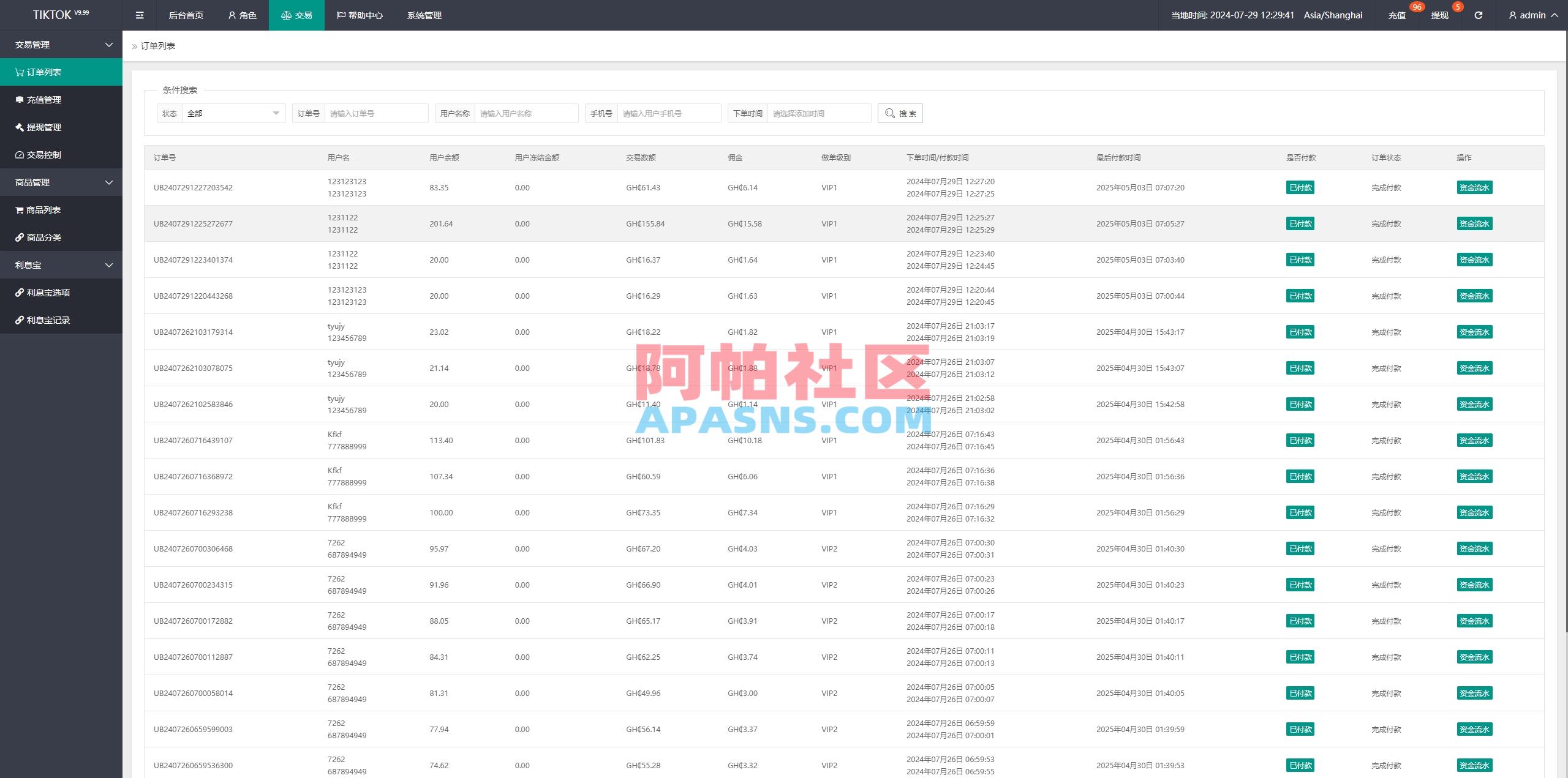Click the 商品列表 shopping cart icon
The width and height of the screenshot is (1568, 778).
click(x=18, y=209)
